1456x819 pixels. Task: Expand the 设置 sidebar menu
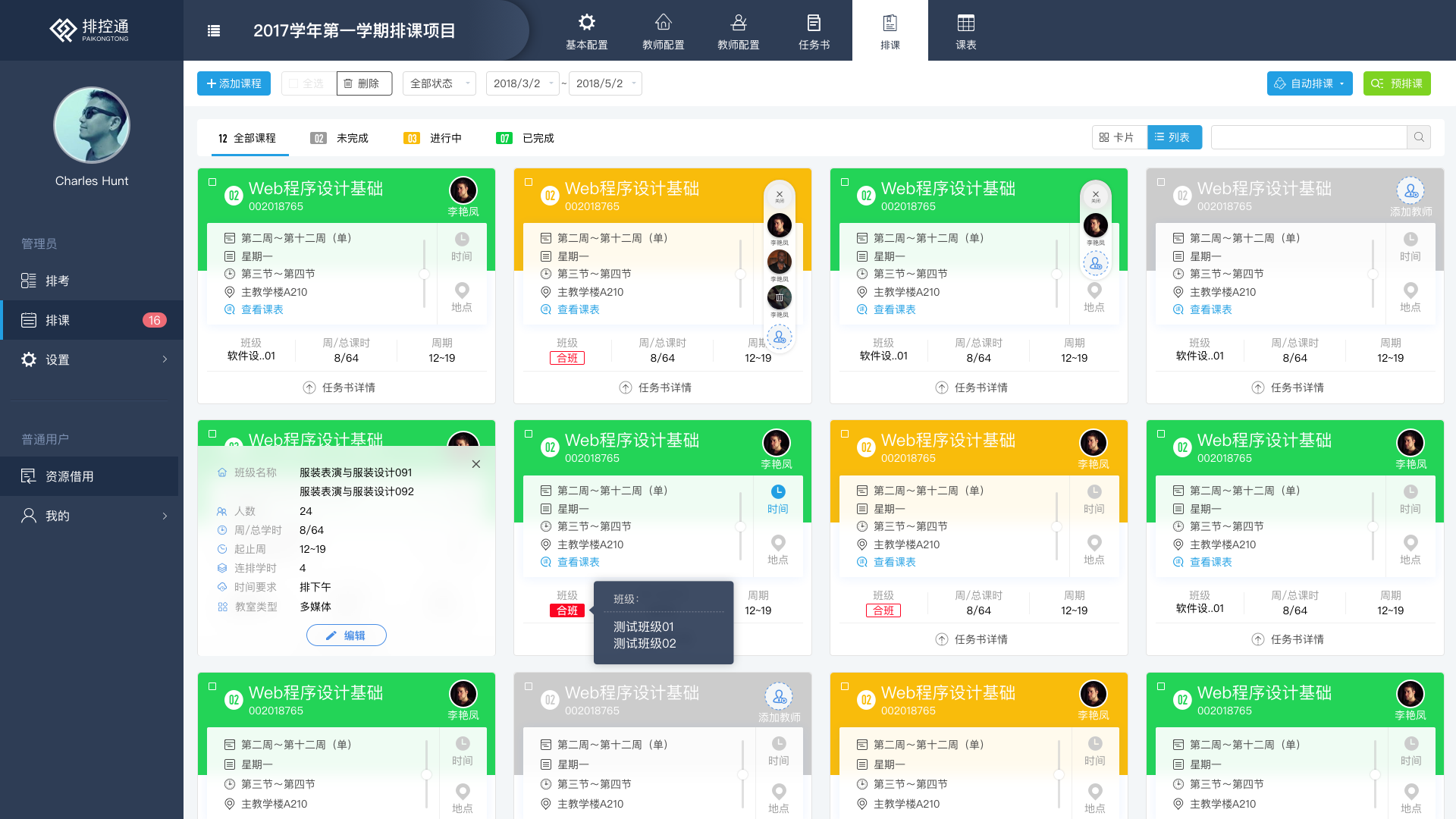click(x=92, y=359)
